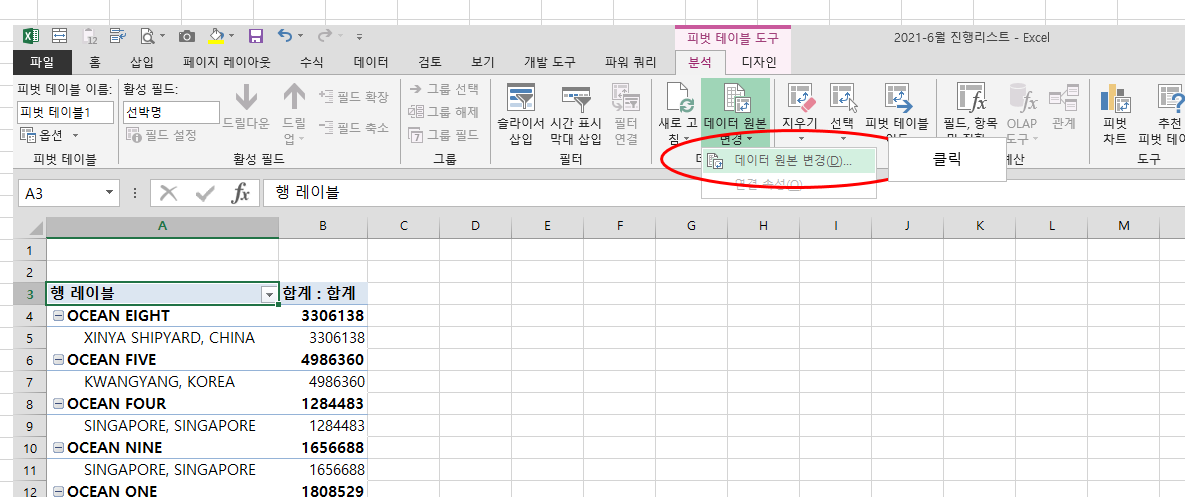The width and height of the screenshot is (1185, 497).
Task: Switch to the 파워 쿼리 tab
Action: tap(630, 62)
